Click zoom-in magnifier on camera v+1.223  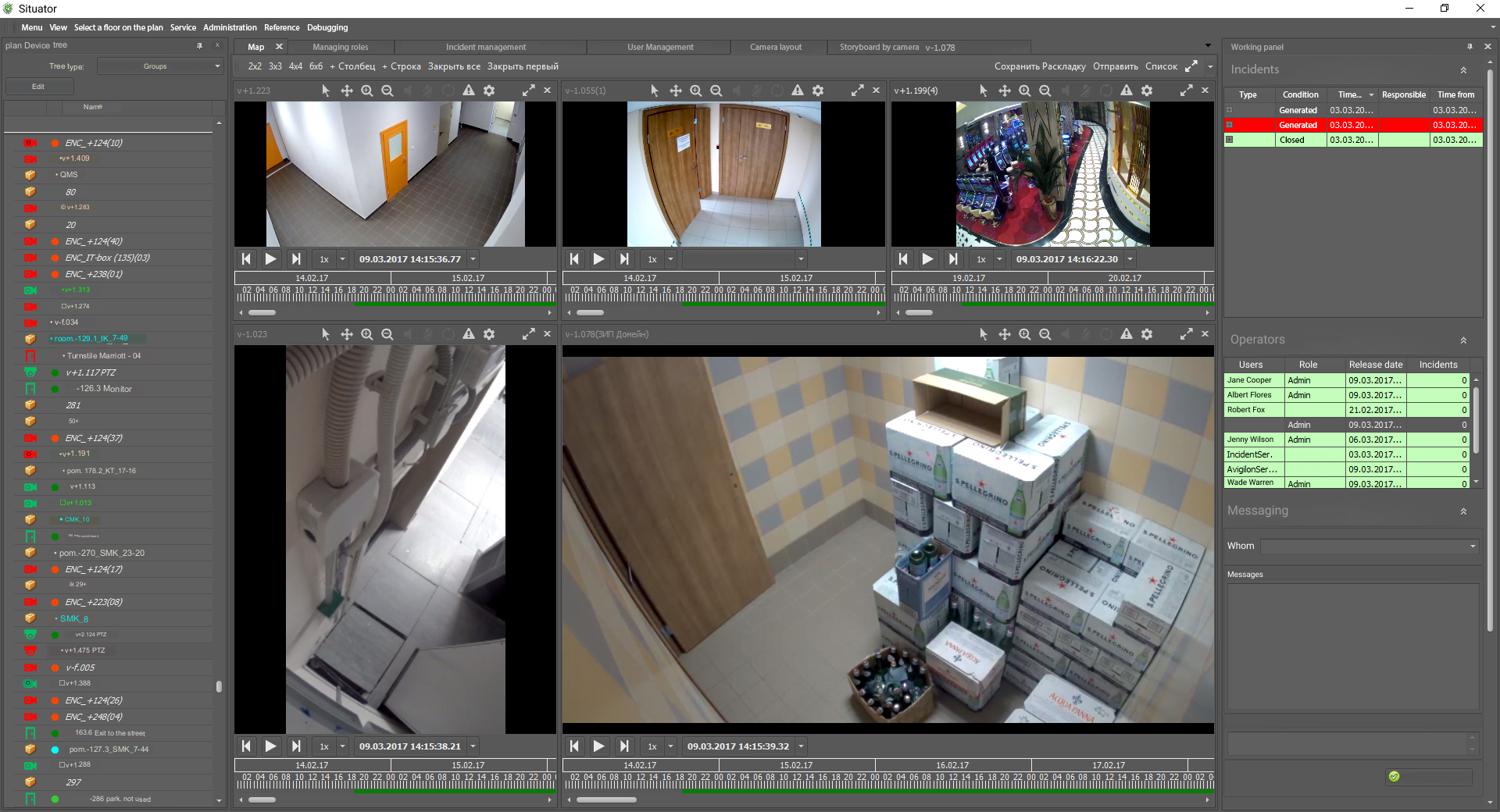[367, 91]
